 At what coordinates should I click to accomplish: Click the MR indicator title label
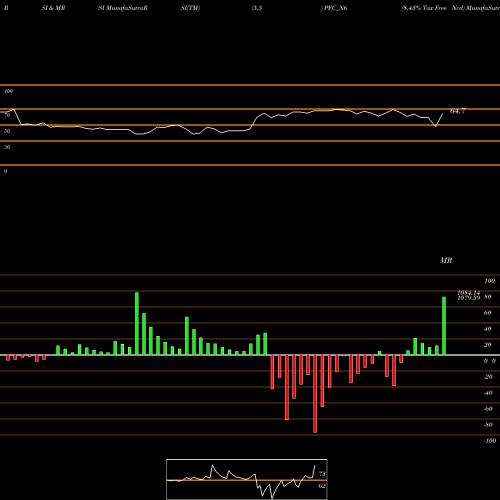pyautogui.click(x=446, y=260)
